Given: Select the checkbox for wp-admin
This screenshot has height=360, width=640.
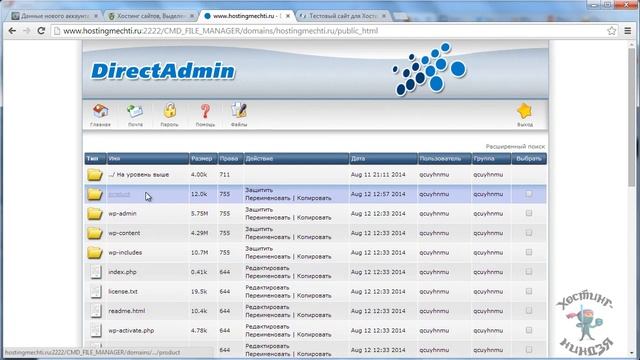Looking at the screenshot, I should [529, 213].
